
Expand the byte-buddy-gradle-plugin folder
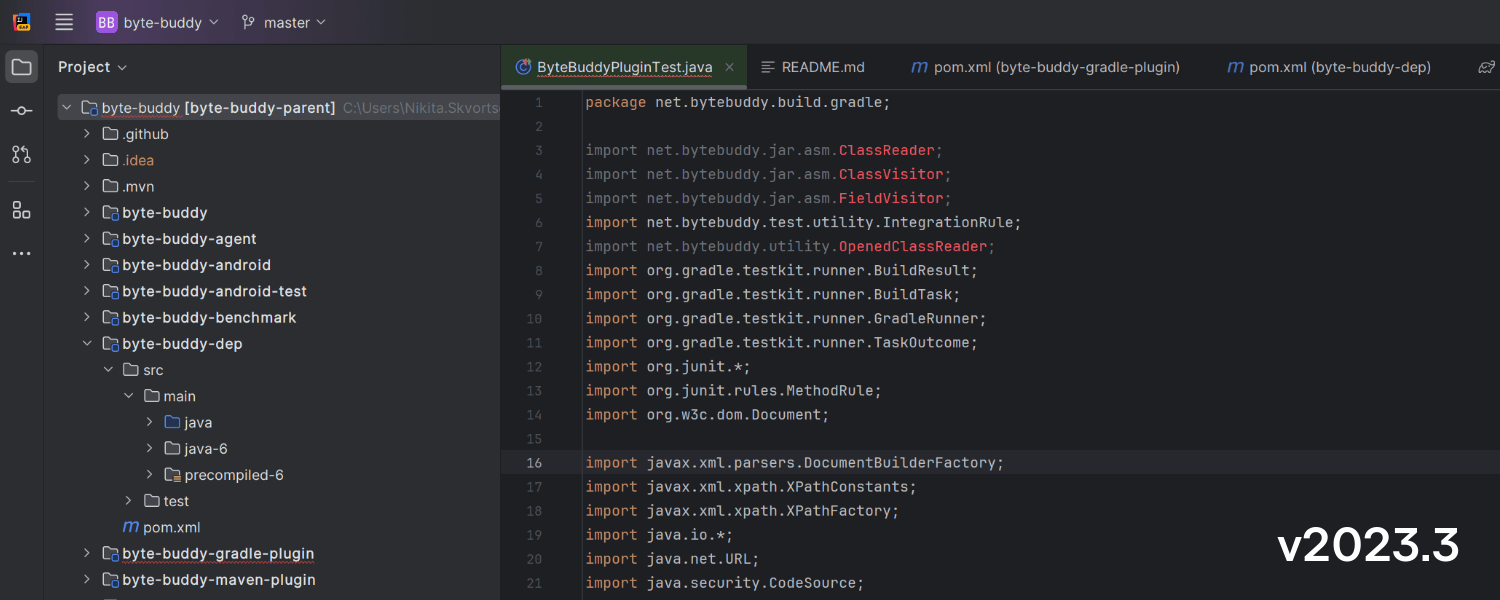point(87,554)
